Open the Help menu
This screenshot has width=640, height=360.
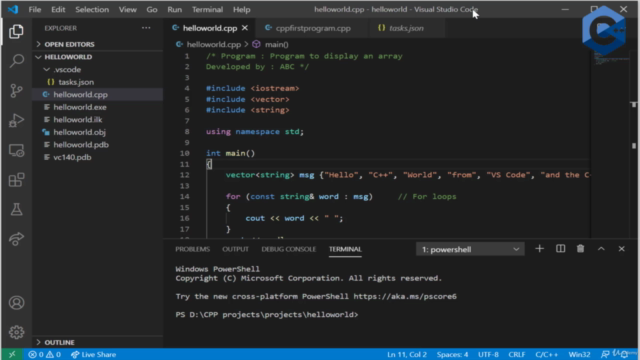[x=242, y=9]
